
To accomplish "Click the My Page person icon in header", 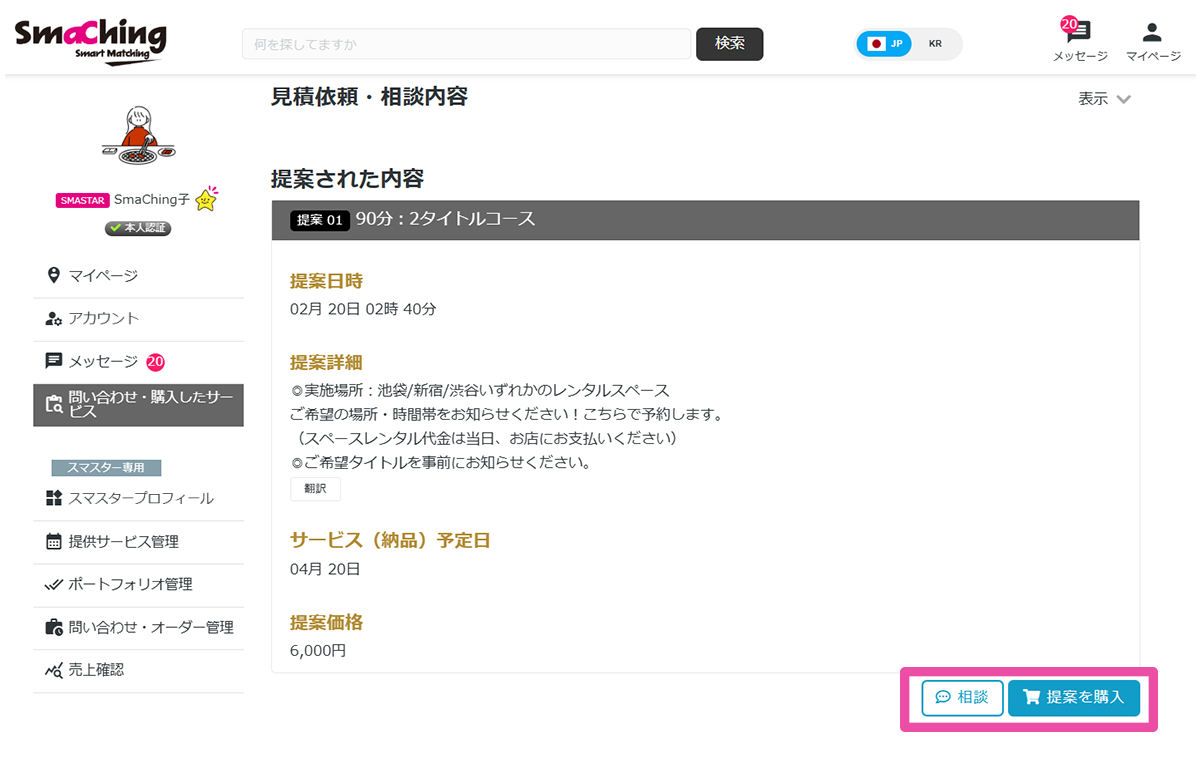I will [x=1152, y=33].
